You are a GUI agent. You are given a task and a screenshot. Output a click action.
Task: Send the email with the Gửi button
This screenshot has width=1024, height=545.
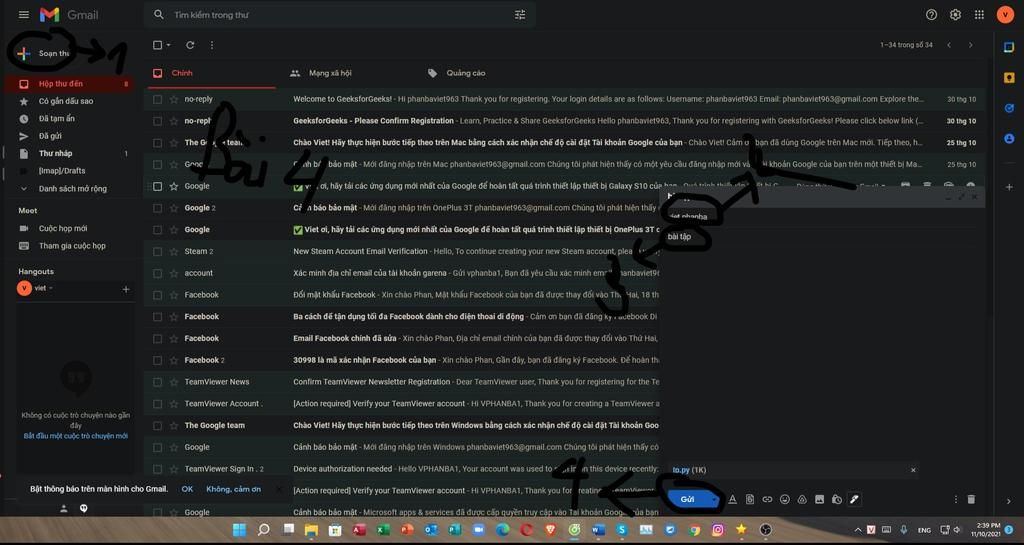click(x=688, y=499)
